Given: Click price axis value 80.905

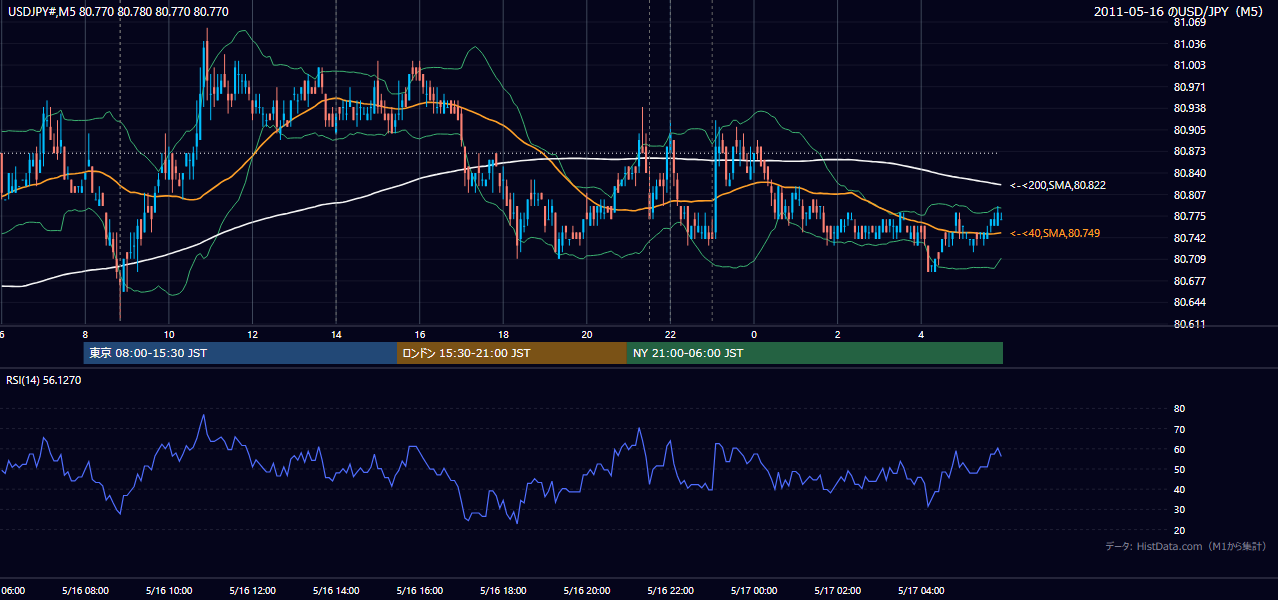Looking at the screenshot, I should pos(1190,130).
